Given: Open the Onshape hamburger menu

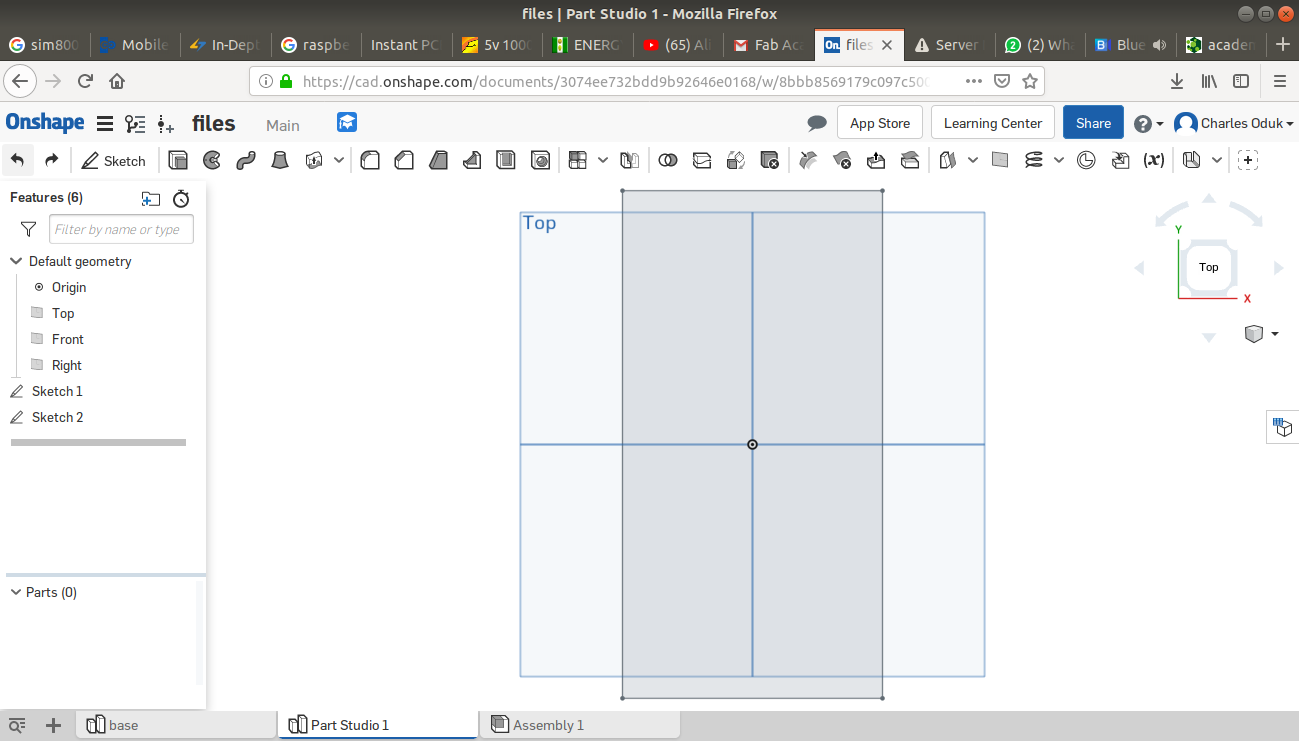Looking at the screenshot, I should (x=104, y=124).
